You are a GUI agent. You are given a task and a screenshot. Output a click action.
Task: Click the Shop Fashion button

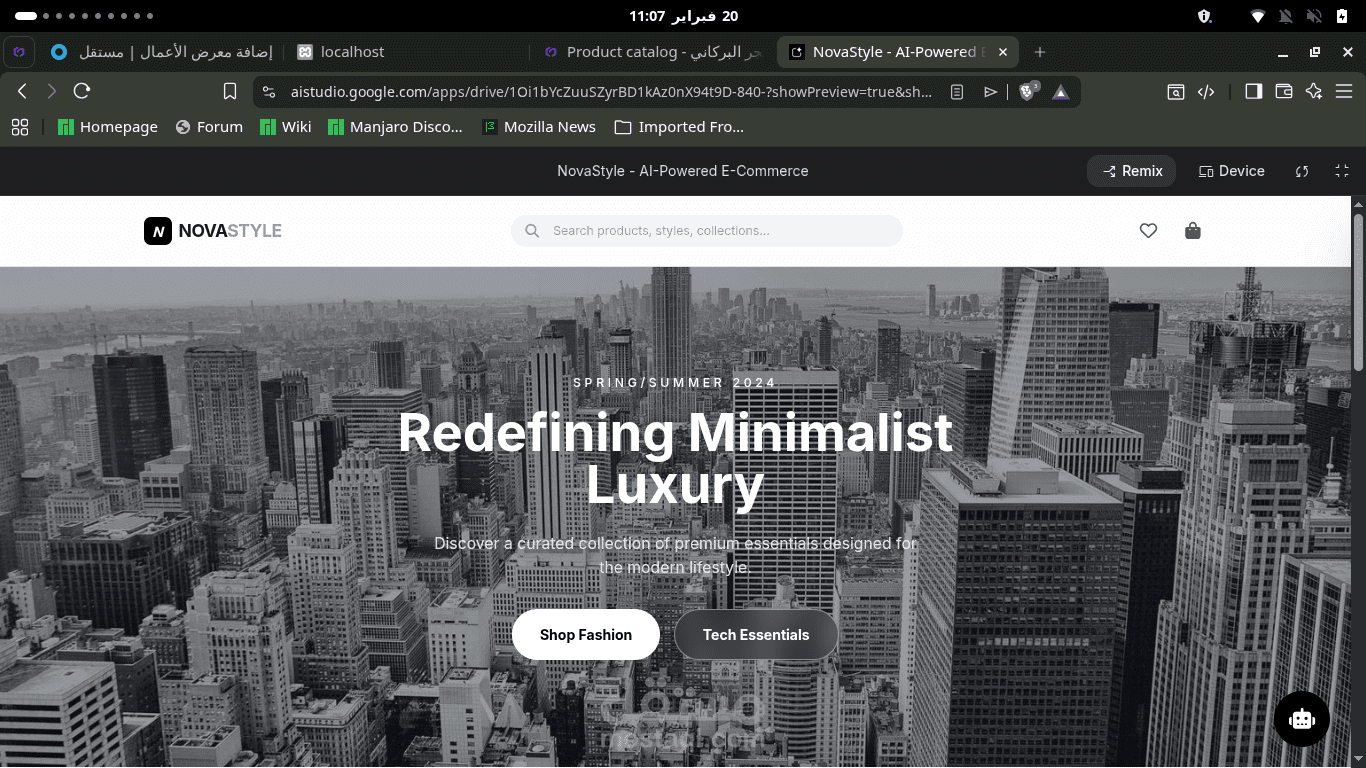click(x=585, y=634)
